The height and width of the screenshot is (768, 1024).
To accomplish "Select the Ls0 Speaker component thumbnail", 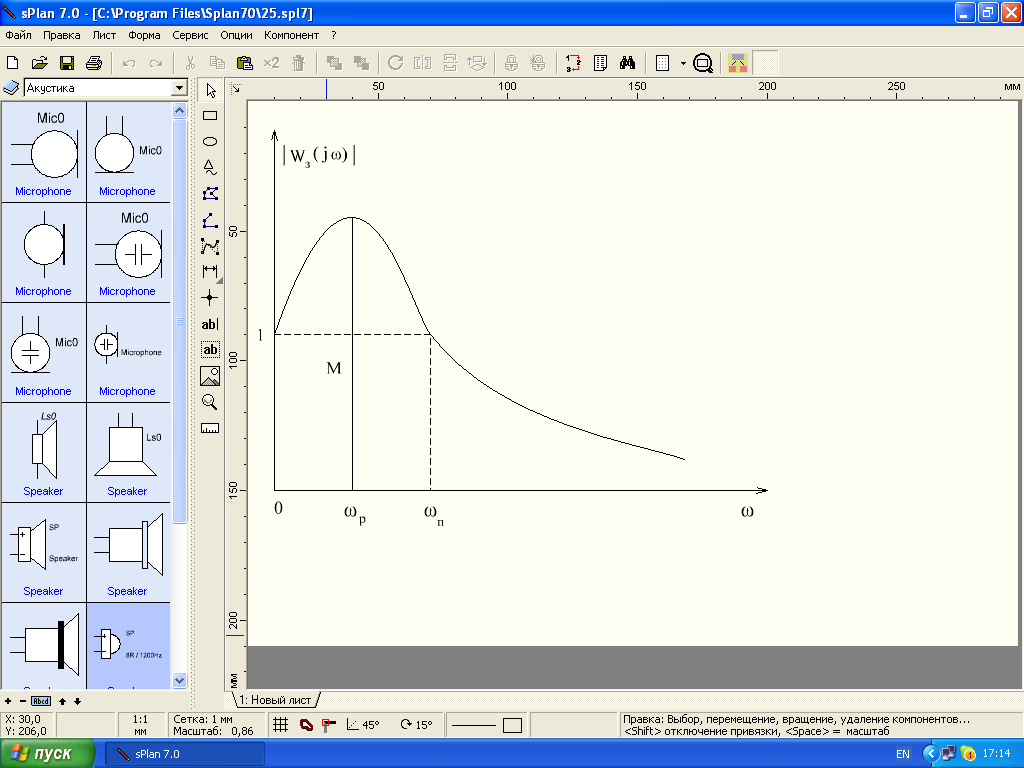I will (44, 452).
